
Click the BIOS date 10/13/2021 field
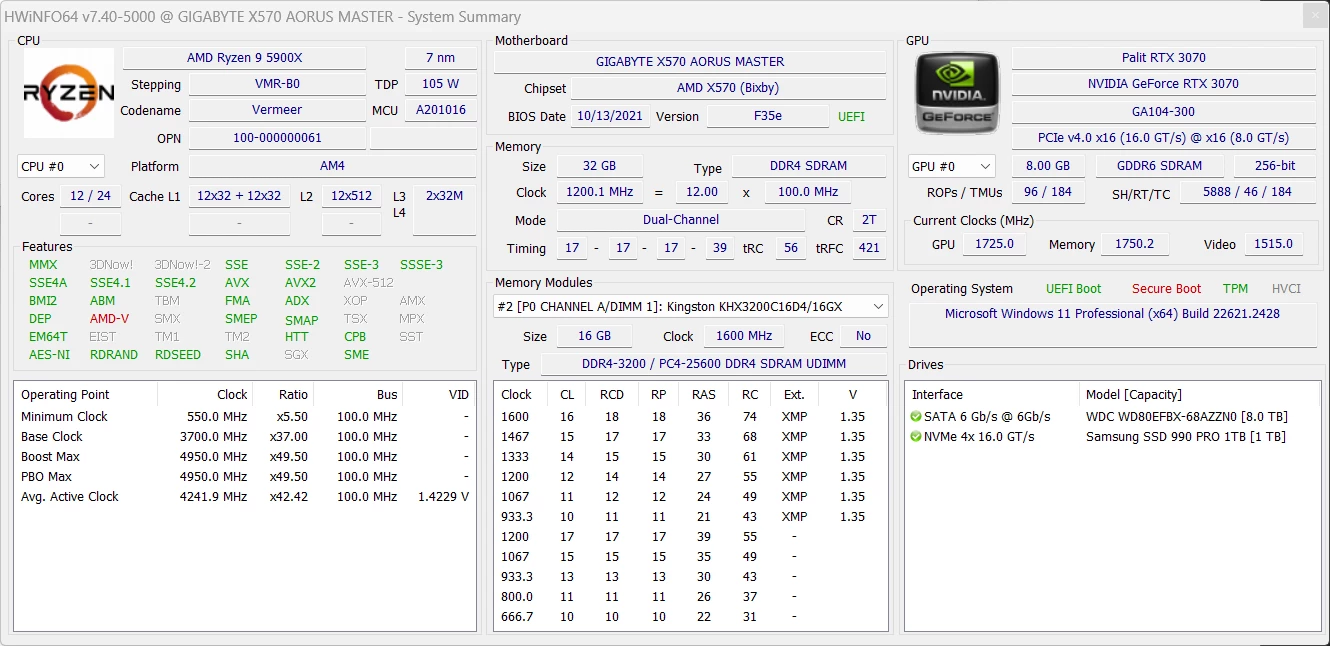tap(611, 116)
